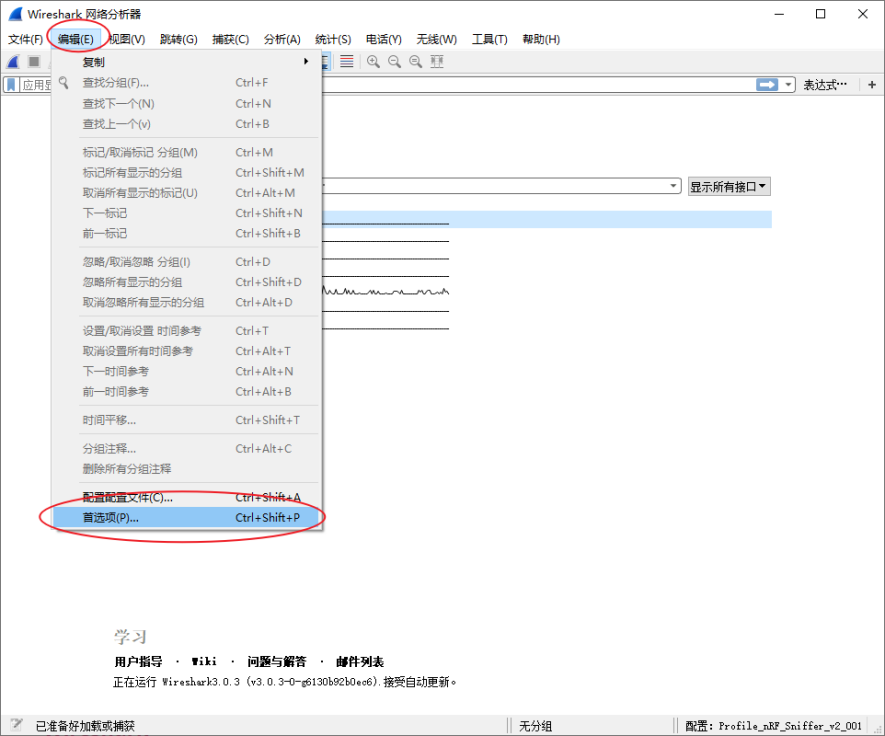Open the 统计(S) menu

(333, 39)
